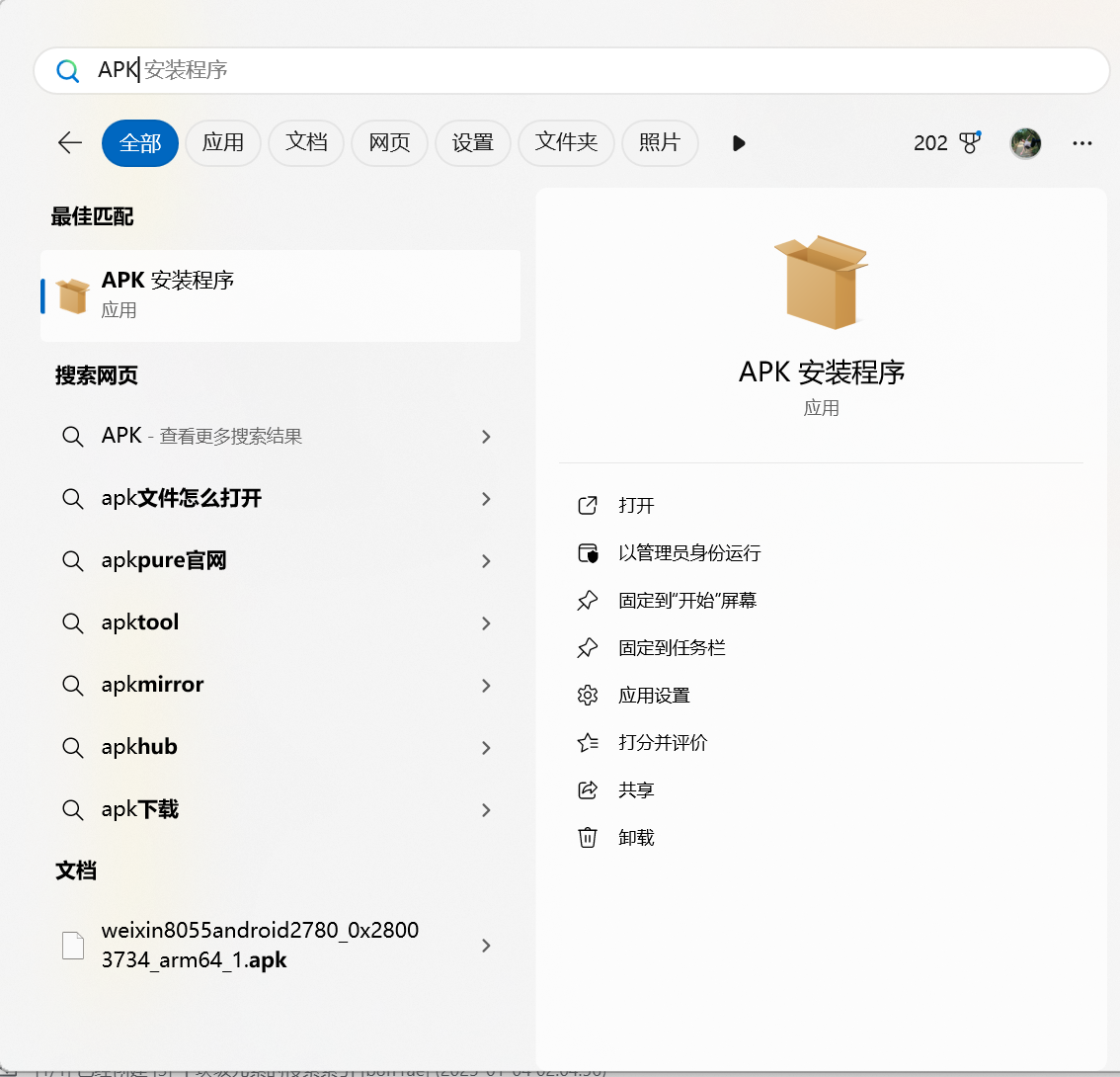Click 打开 to open the app
This screenshot has width=1120, height=1077.
coord(636,505)
